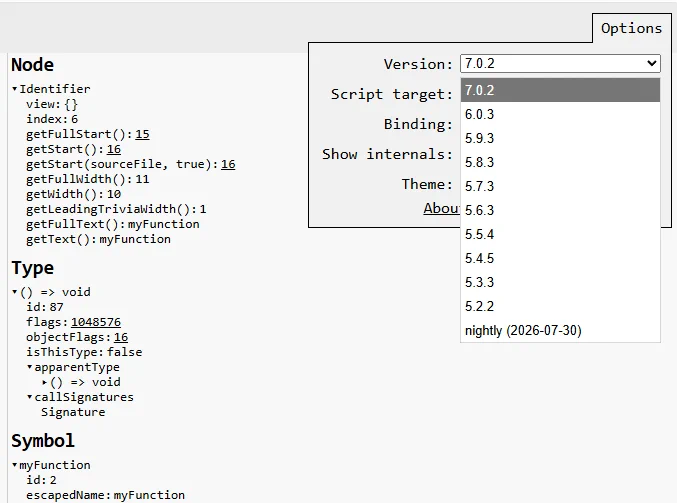Select version 5.5.4 option

560,234
